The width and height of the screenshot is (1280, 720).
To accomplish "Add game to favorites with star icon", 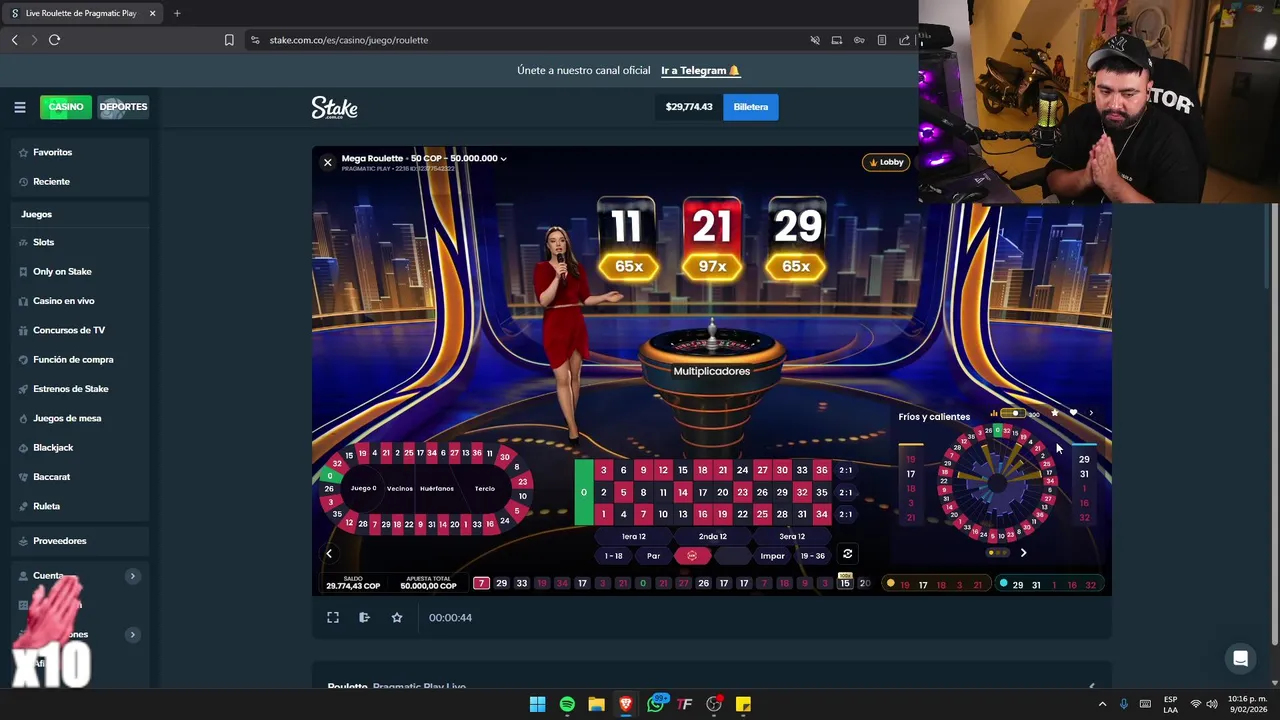I will point(397,618).
